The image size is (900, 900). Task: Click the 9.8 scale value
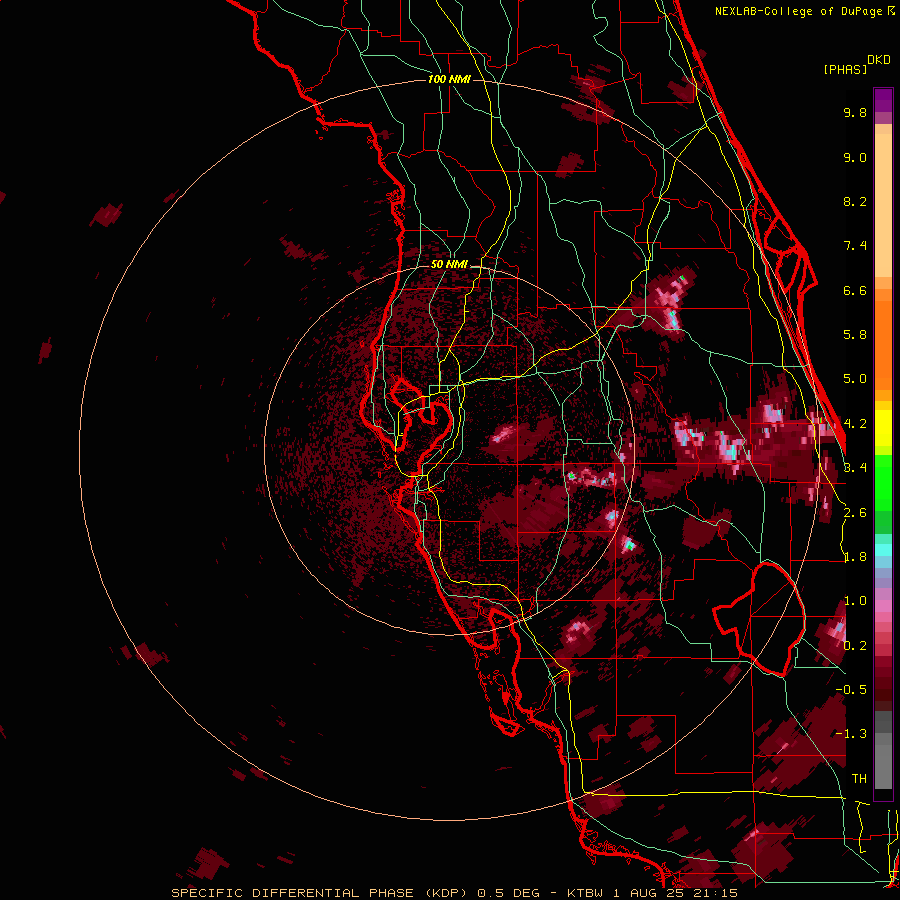point(855,112)
